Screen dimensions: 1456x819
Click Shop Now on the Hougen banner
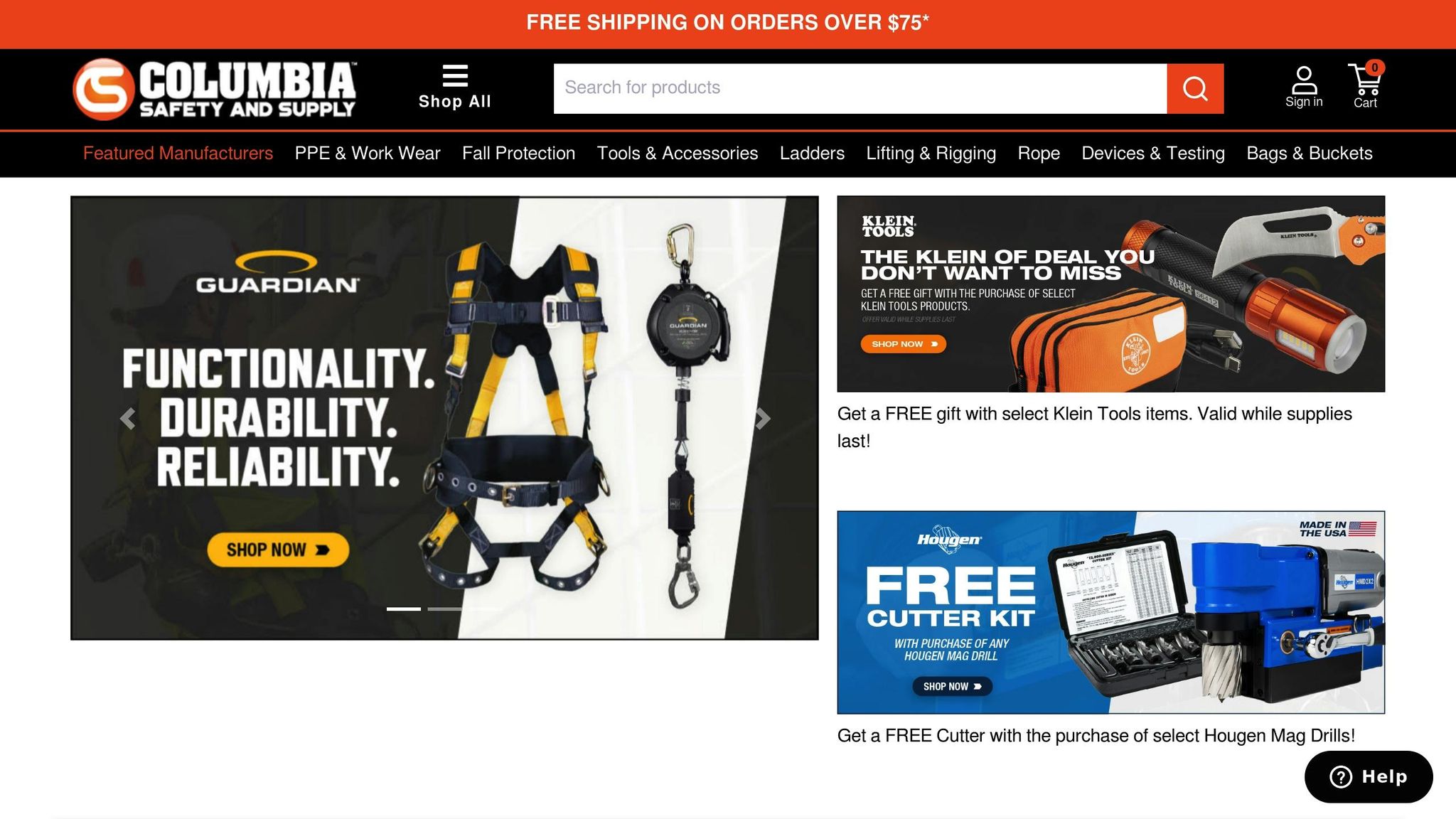tap(952, 686)
